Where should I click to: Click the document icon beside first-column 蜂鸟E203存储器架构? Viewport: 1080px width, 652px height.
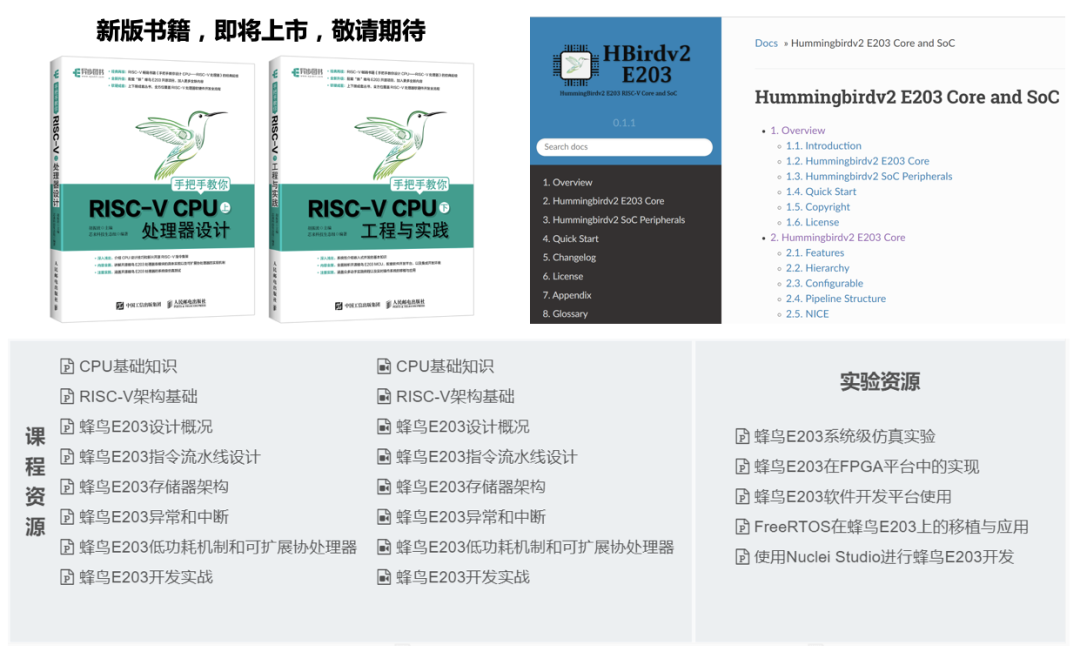67,487
